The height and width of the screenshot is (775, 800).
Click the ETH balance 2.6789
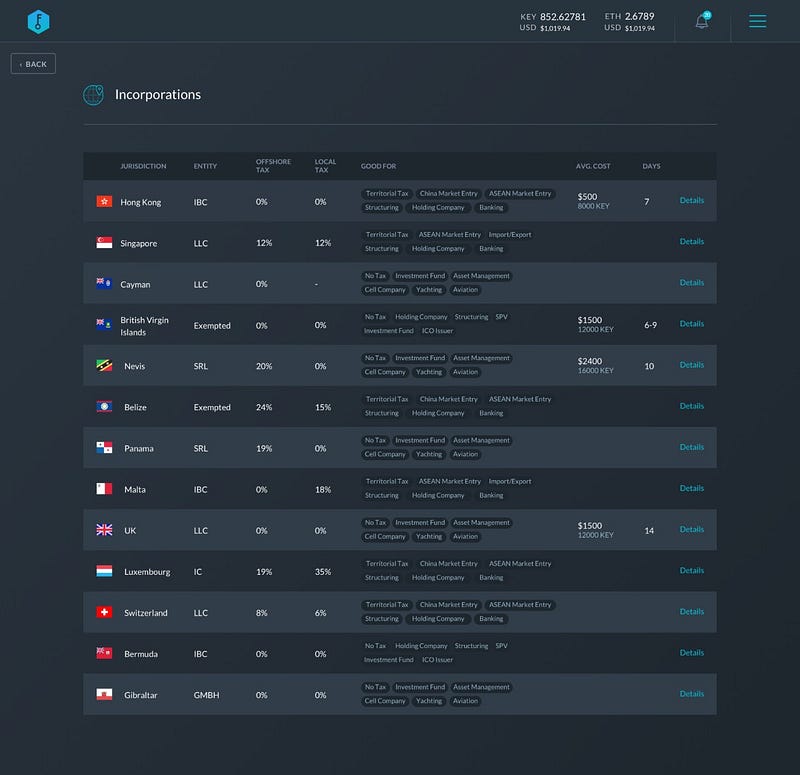[639, 16]
